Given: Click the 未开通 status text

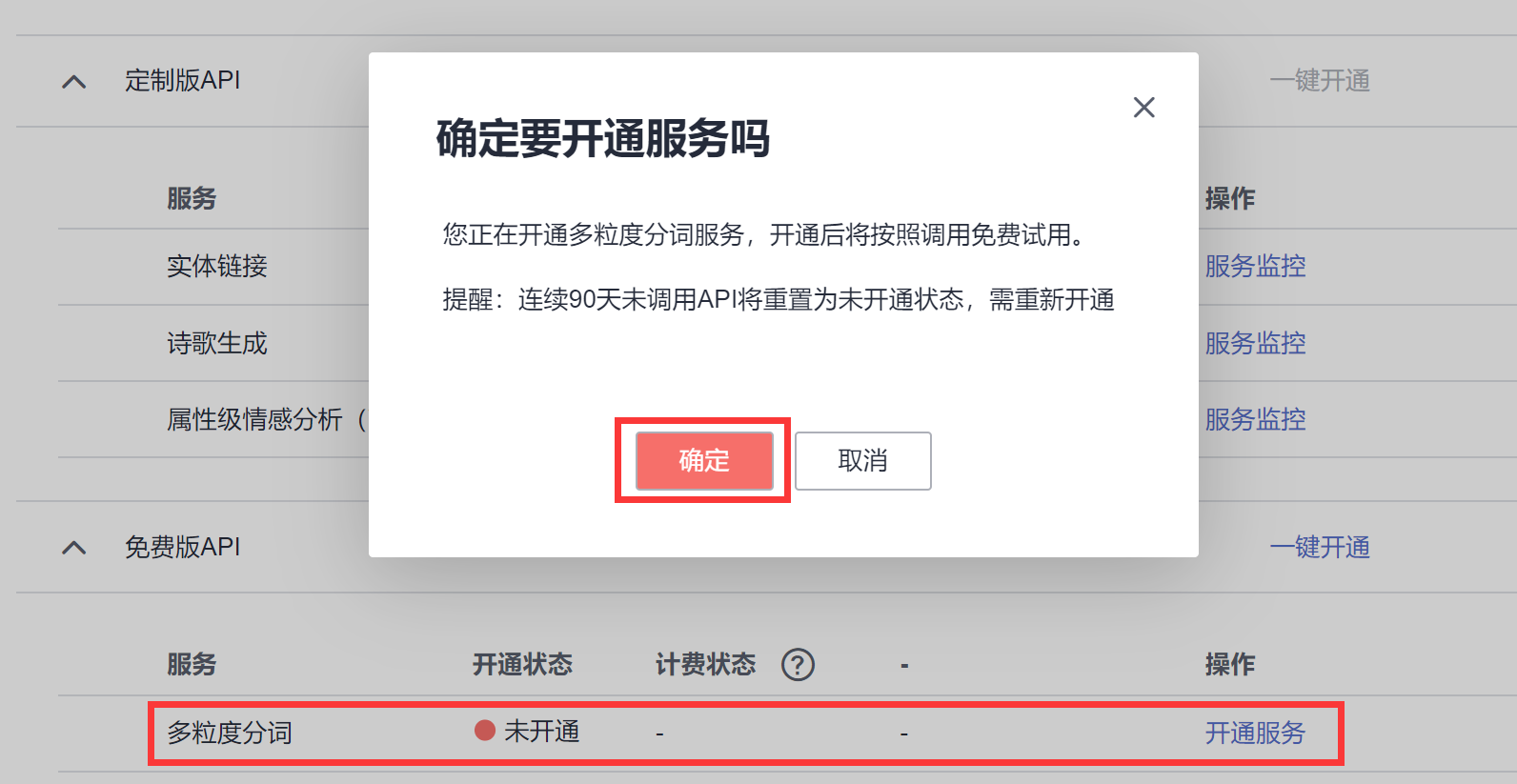Looking at the screenshot, I should 542,731.
